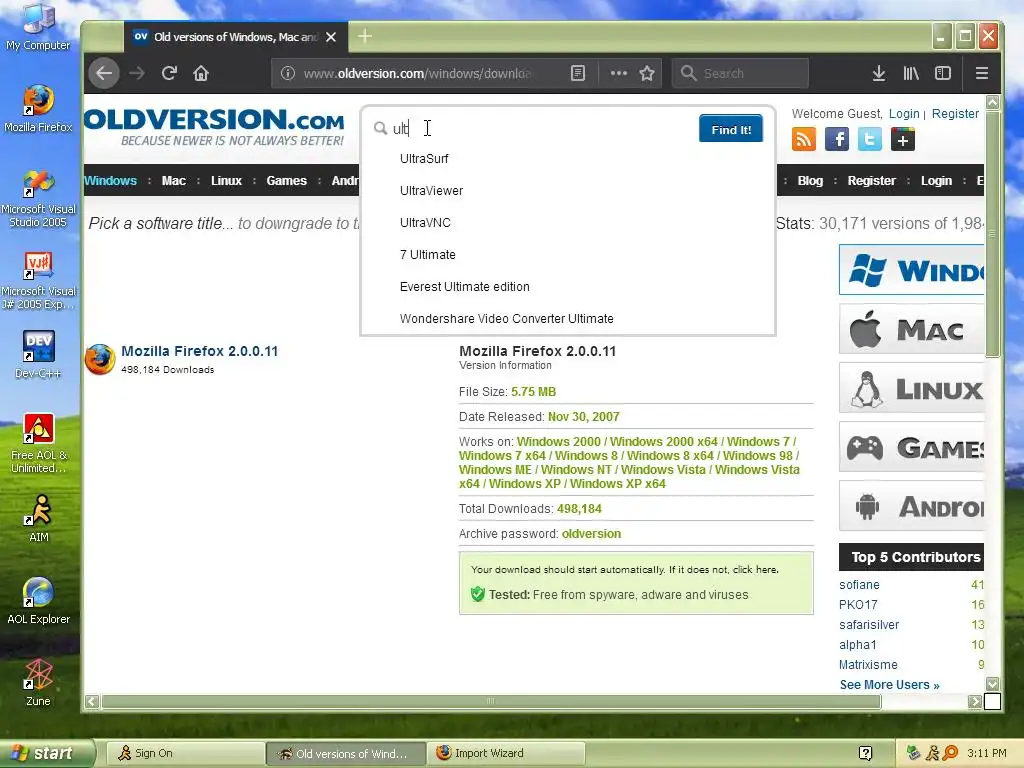1024x768 pixels.
Task: Click the Firefox Search box in toolbar
Action: pos(741,73)
